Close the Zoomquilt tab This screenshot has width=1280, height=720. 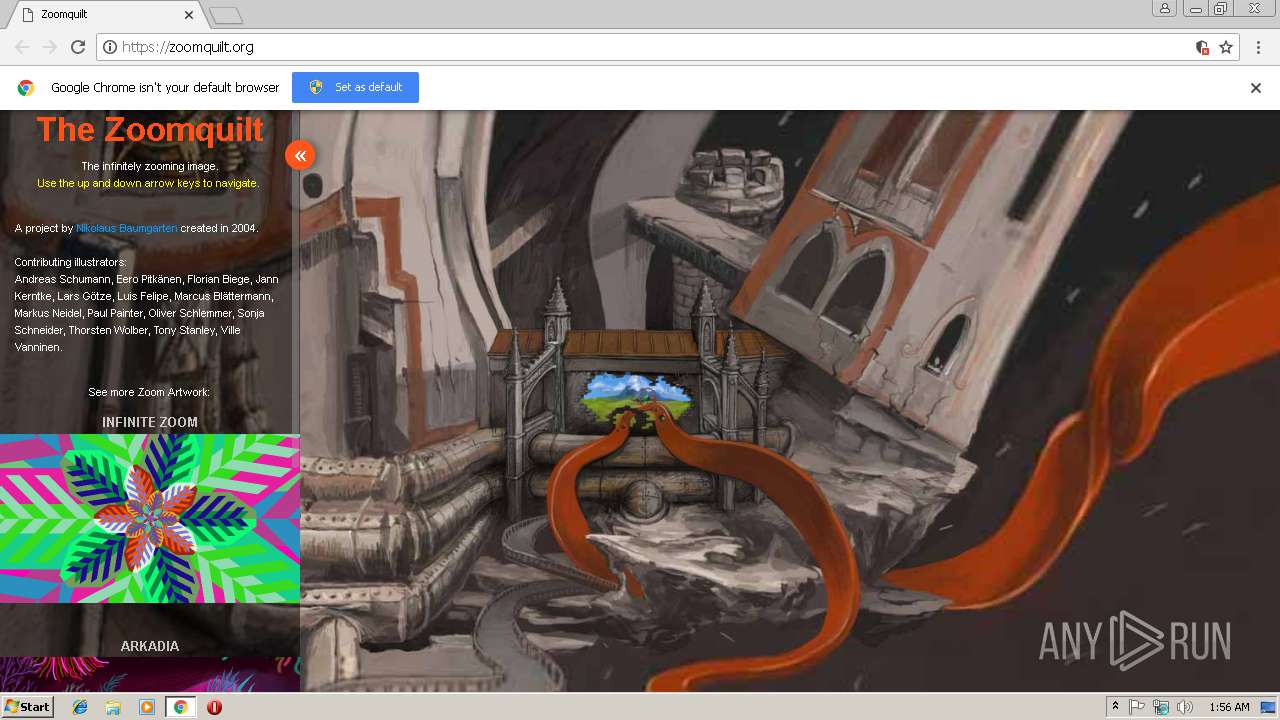pyautogui.click(x=189, y=15)
